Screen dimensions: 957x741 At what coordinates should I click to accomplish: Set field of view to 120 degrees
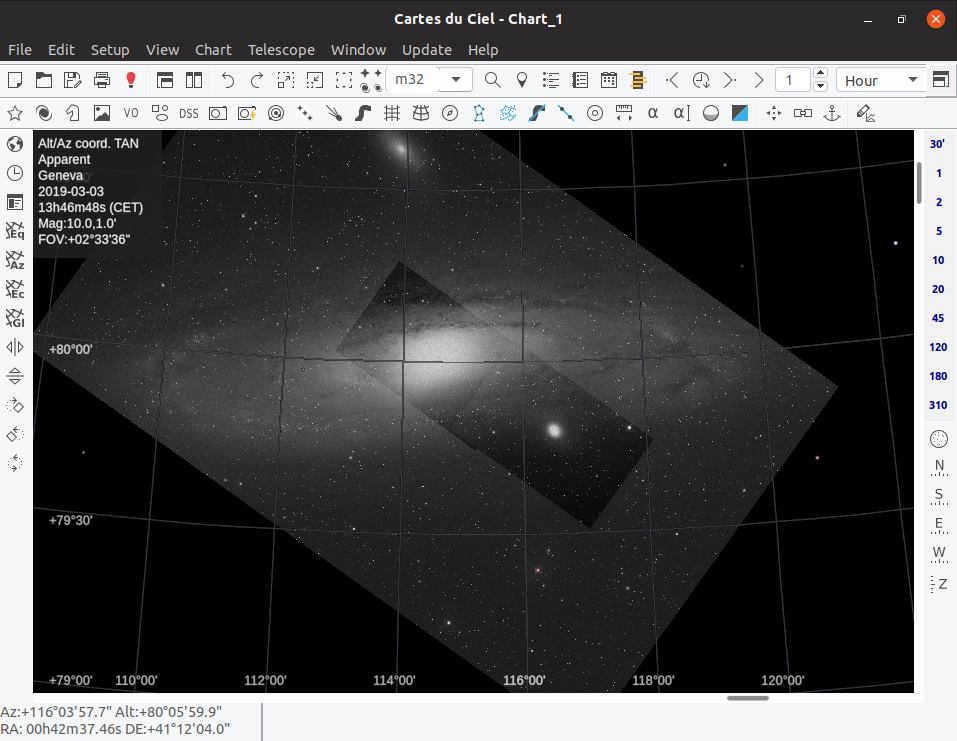[938, 347]
